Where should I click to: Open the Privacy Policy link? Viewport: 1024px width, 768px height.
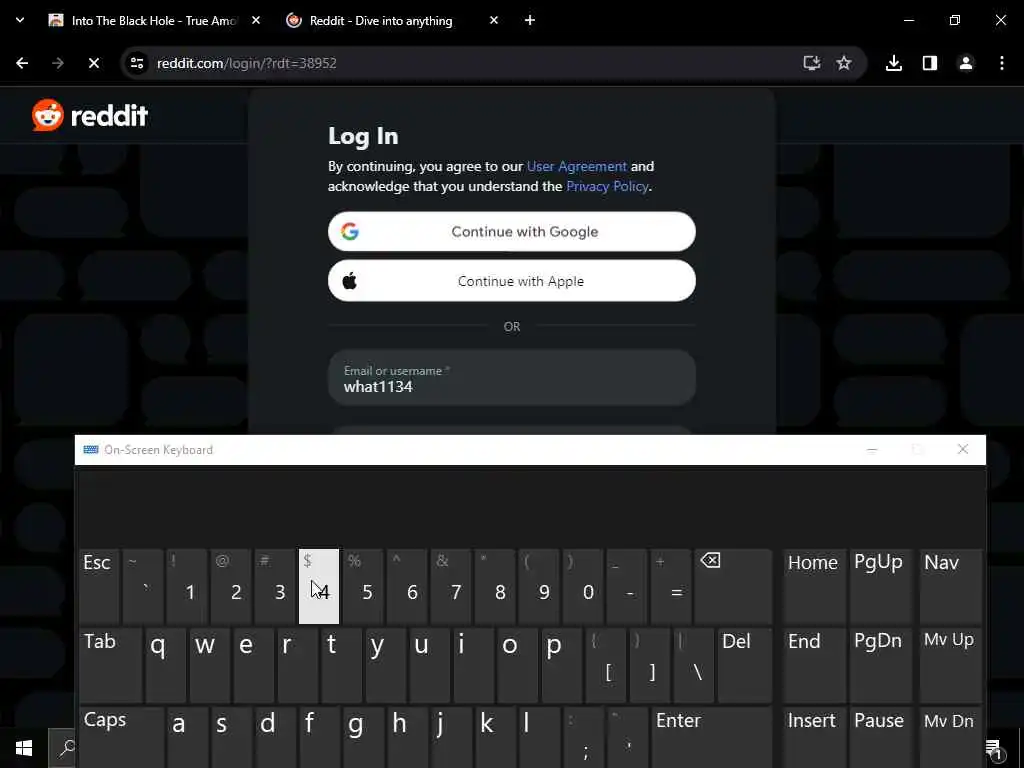point(607,186)
